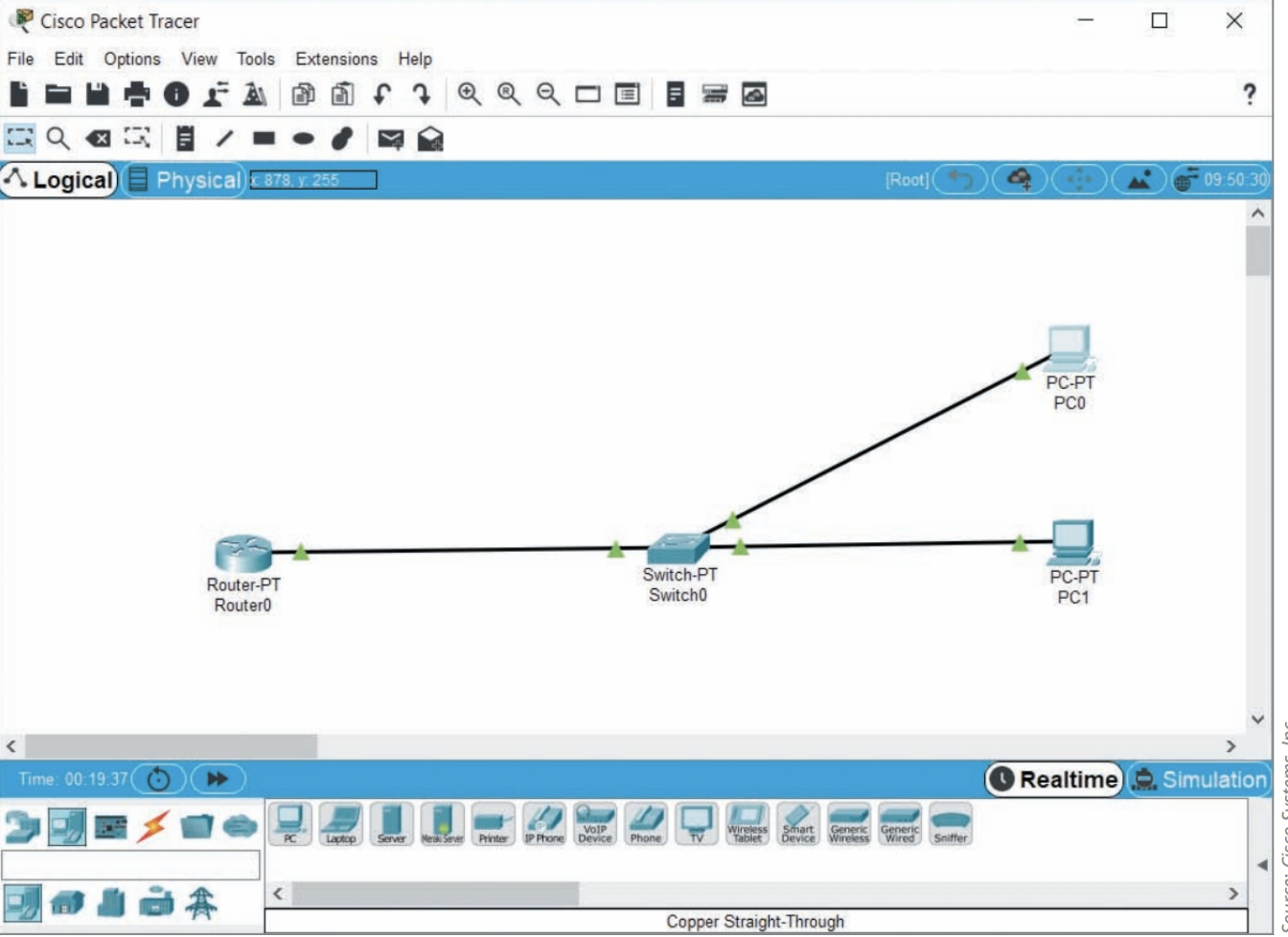Choose the End Devices category icon
The image size is (1288, 937).
point(66,826)
